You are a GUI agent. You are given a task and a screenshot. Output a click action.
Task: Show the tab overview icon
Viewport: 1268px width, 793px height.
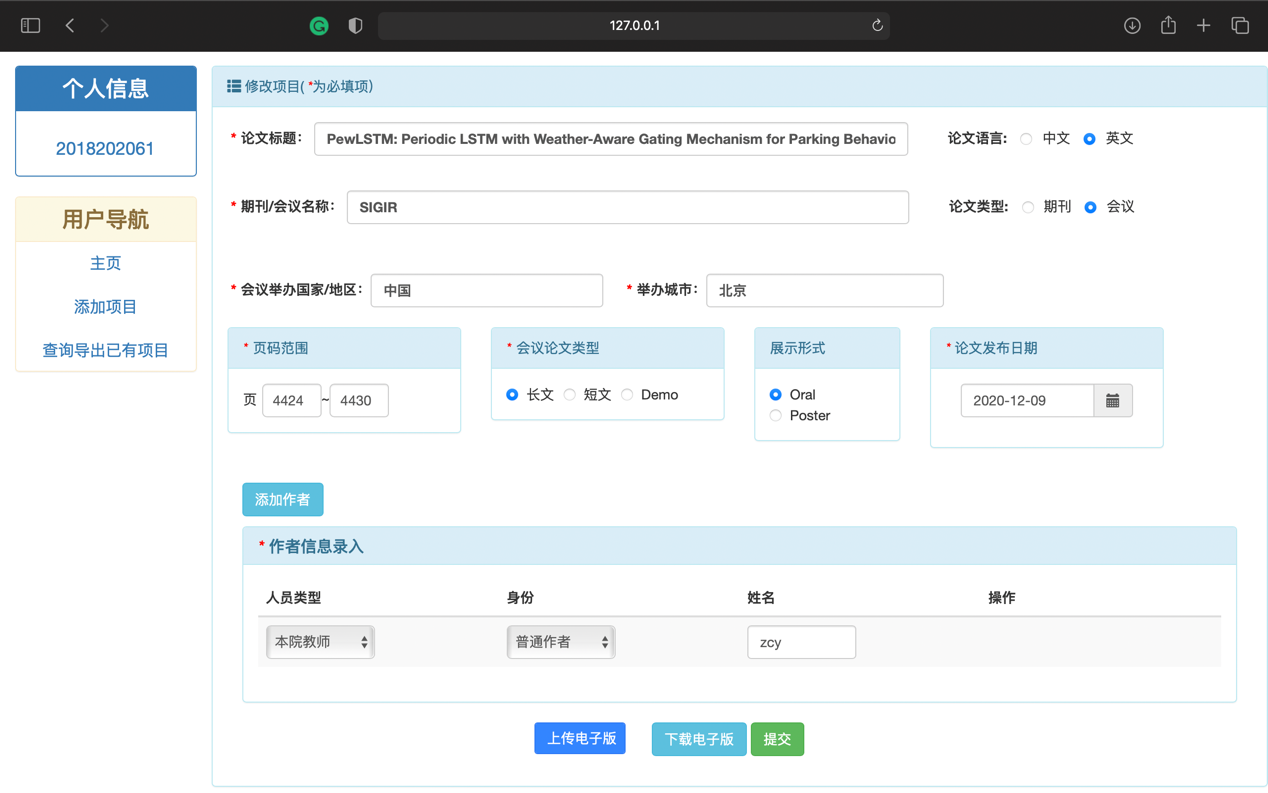(1240, 26)
